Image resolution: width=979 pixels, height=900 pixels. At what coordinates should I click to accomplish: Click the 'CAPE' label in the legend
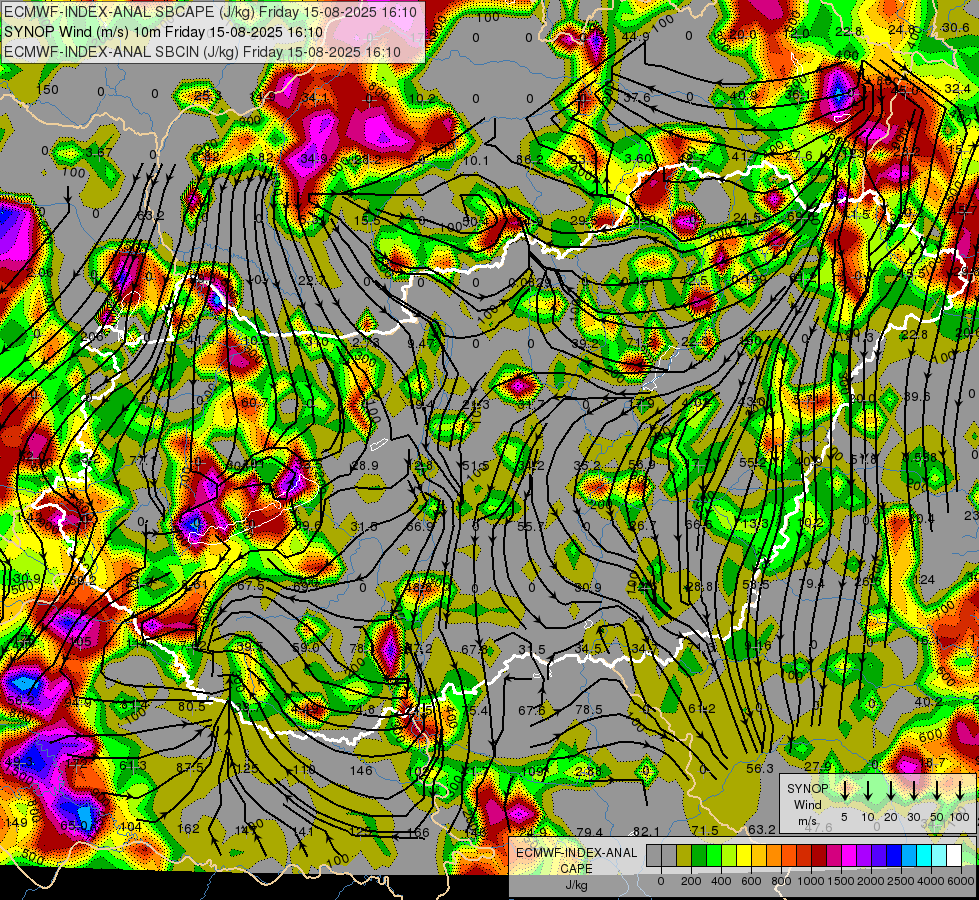576,869
